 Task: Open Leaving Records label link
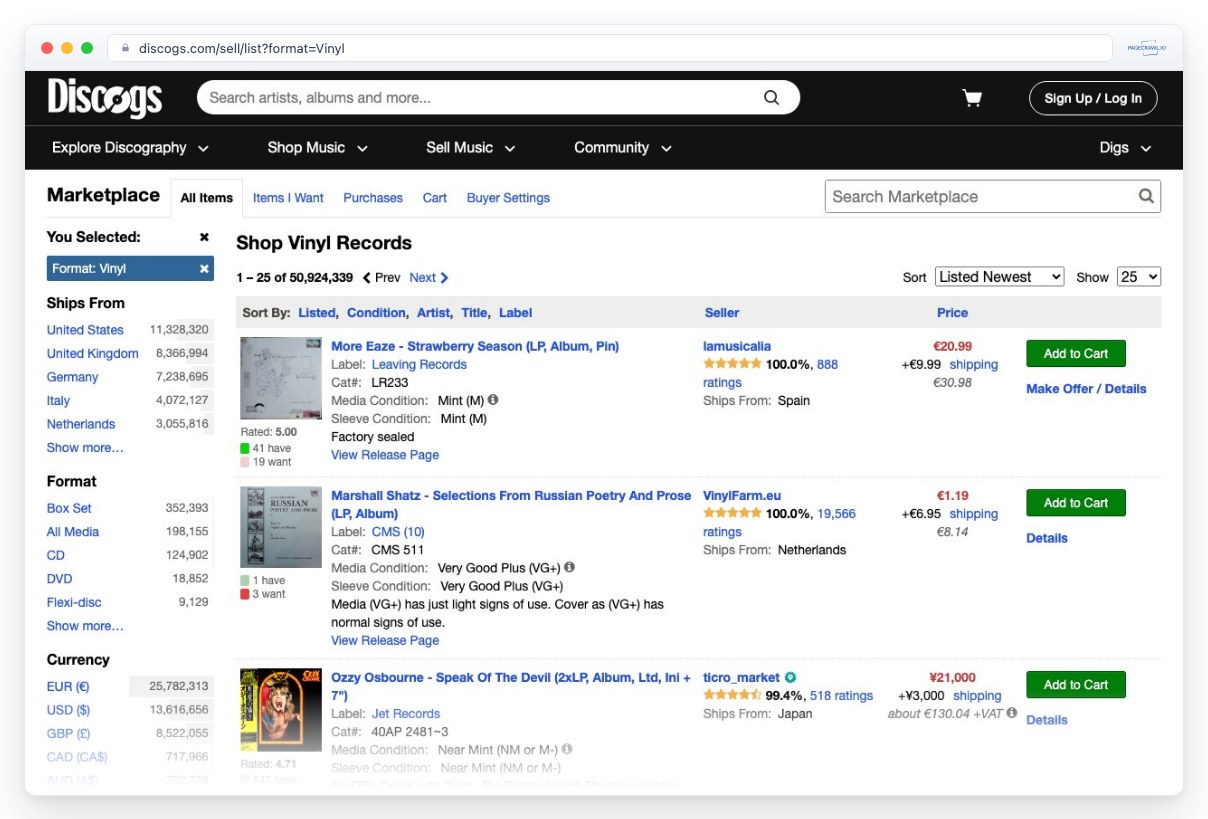[x=419, y=365]
